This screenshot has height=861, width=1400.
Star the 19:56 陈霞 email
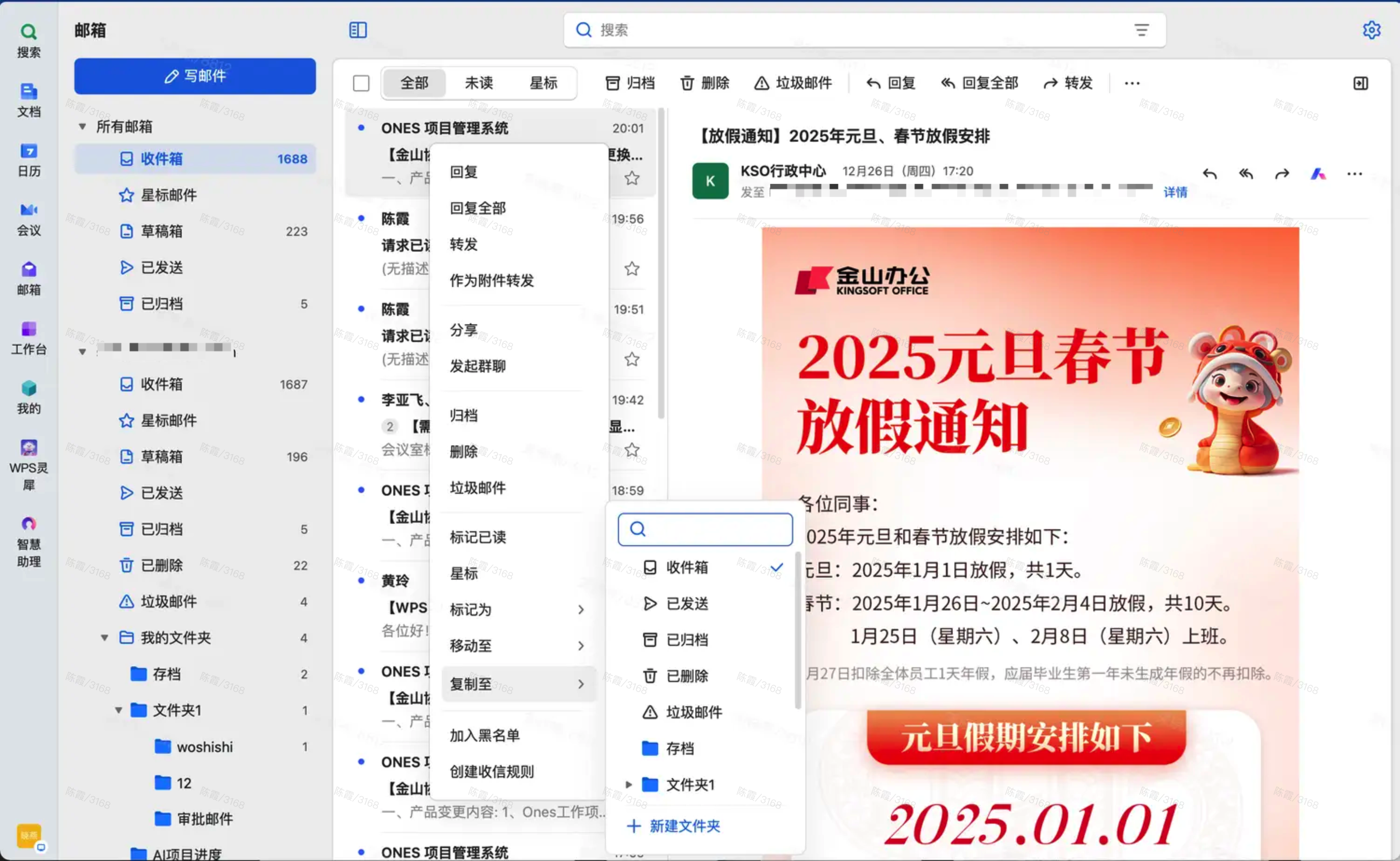tap(632, 268)
